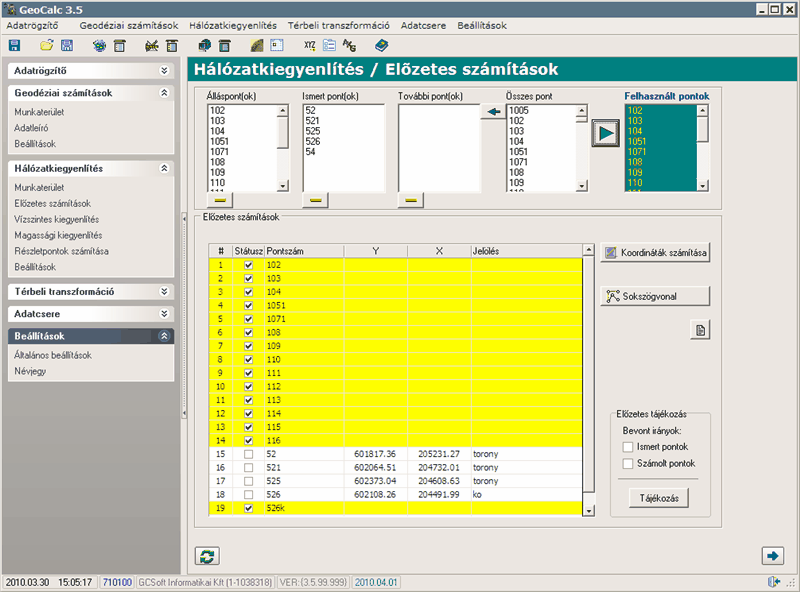Click the ABG letters toolbar icon

[349, 46]
